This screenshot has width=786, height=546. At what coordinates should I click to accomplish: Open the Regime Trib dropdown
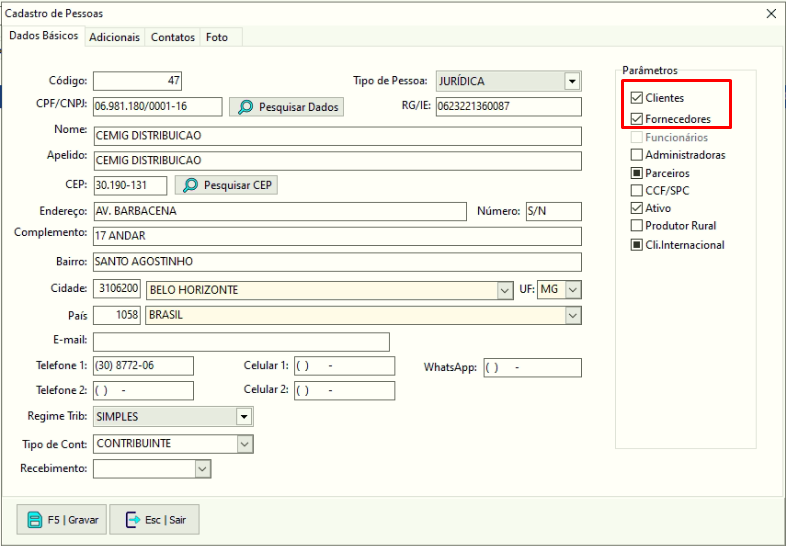[x=244, y=417]
